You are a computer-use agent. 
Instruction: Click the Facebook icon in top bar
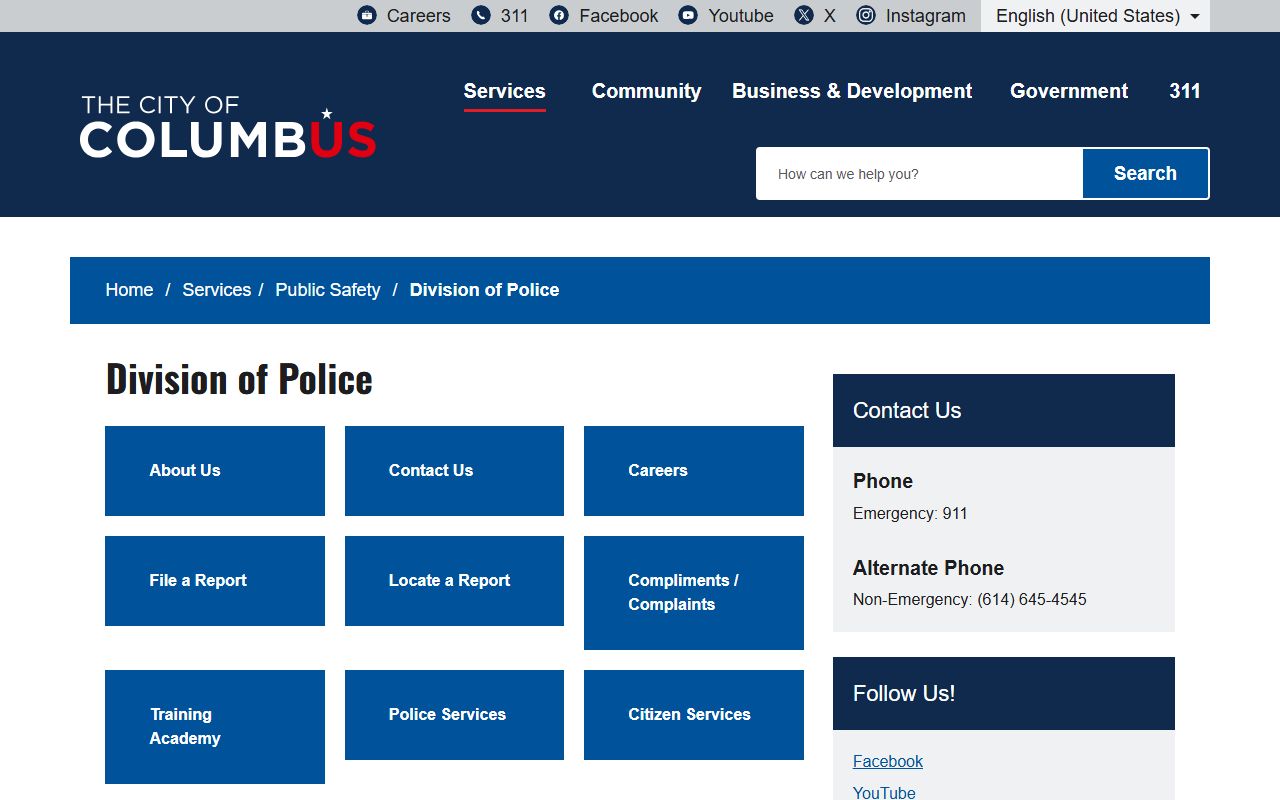559,15
